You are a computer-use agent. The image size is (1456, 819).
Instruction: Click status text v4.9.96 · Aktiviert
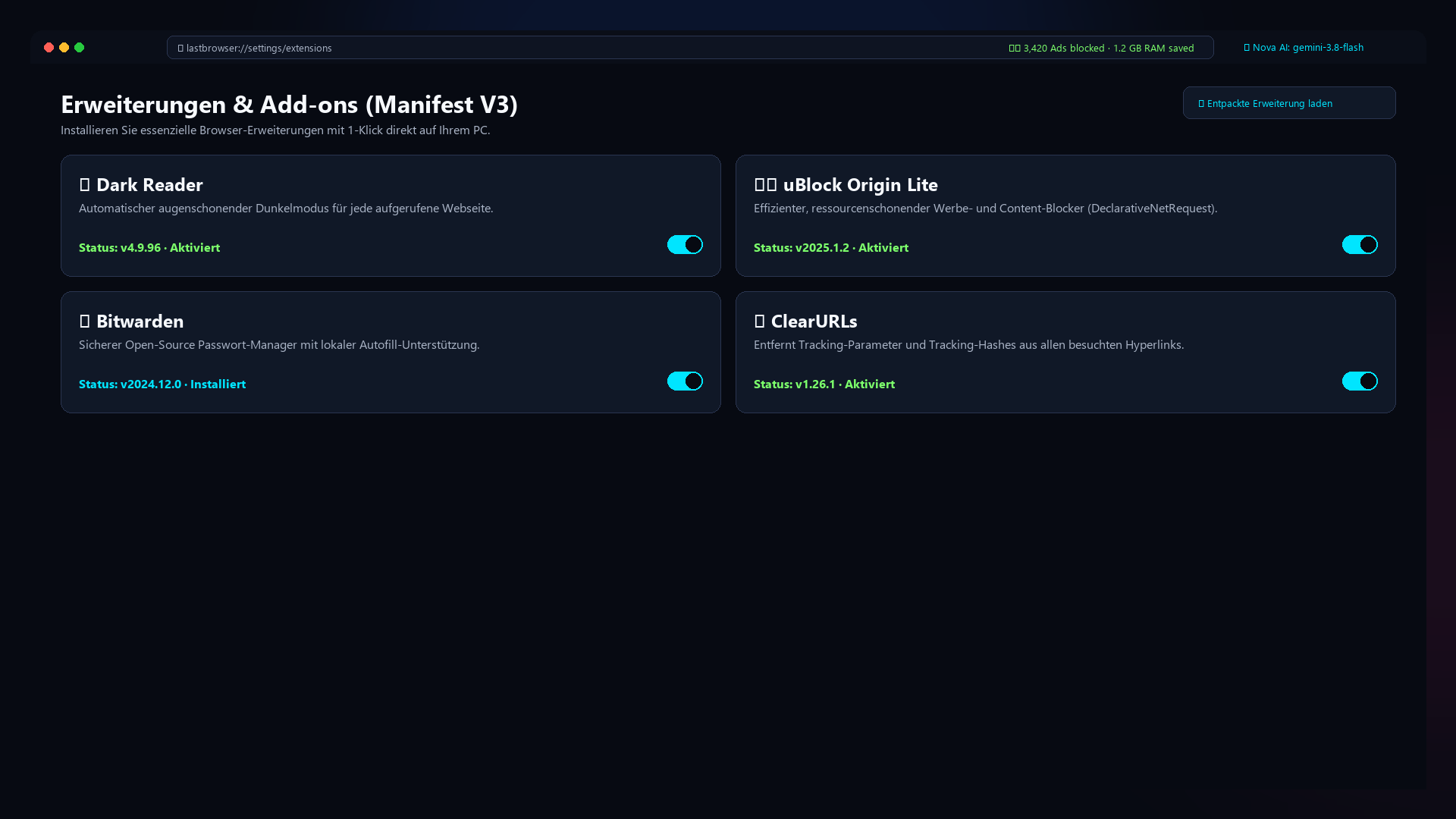[x=149, y=247]
